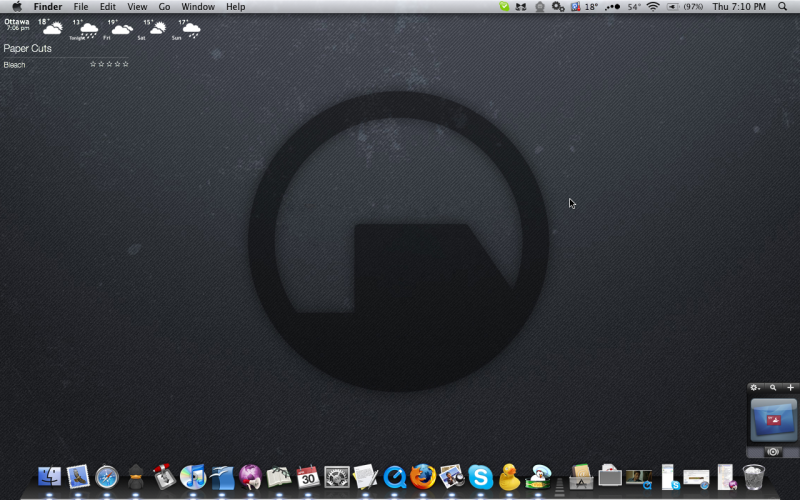Click the Sat 15° forecast icon
Screen dimensions: 800x500
(153, 30)
